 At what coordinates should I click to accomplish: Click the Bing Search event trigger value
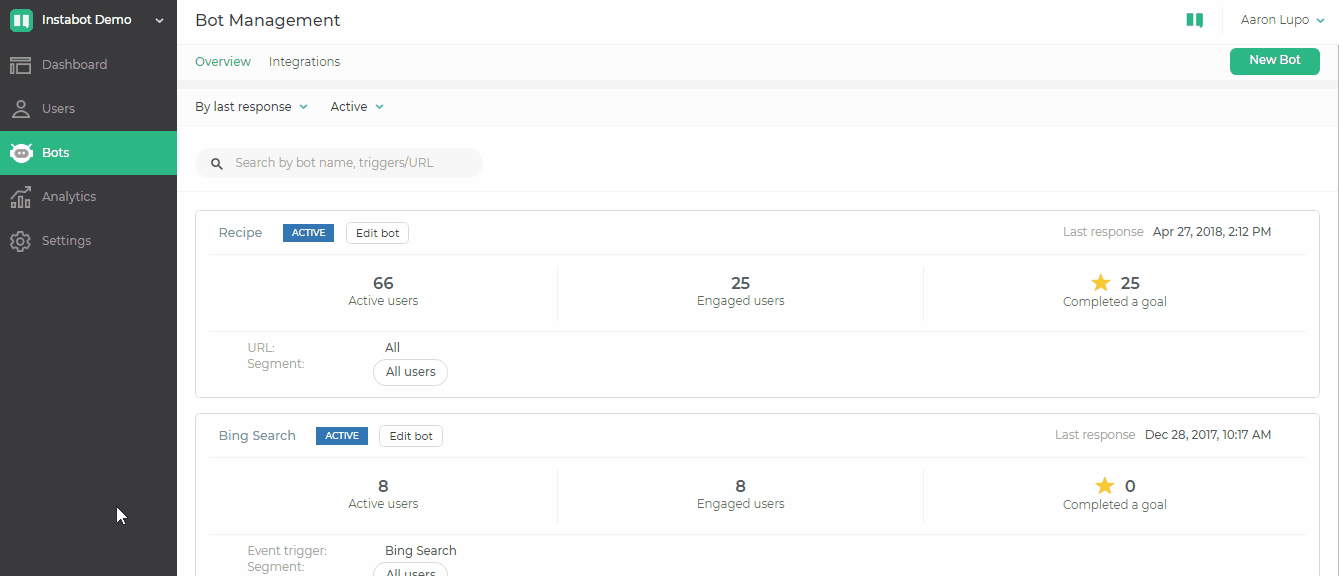coord(421,551)
